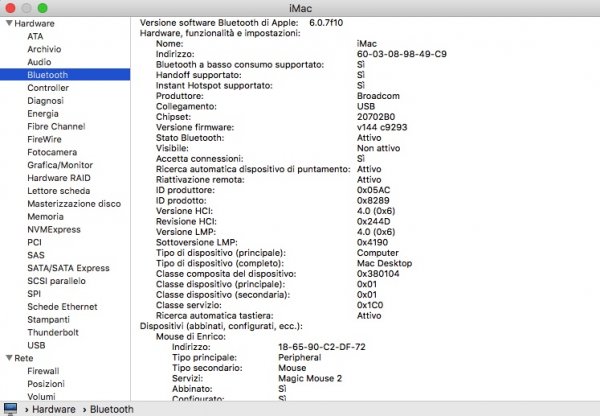This screenshot has height=416, width=600.
Task: Select ATA in the sidebar
Action: coord(35,36)
